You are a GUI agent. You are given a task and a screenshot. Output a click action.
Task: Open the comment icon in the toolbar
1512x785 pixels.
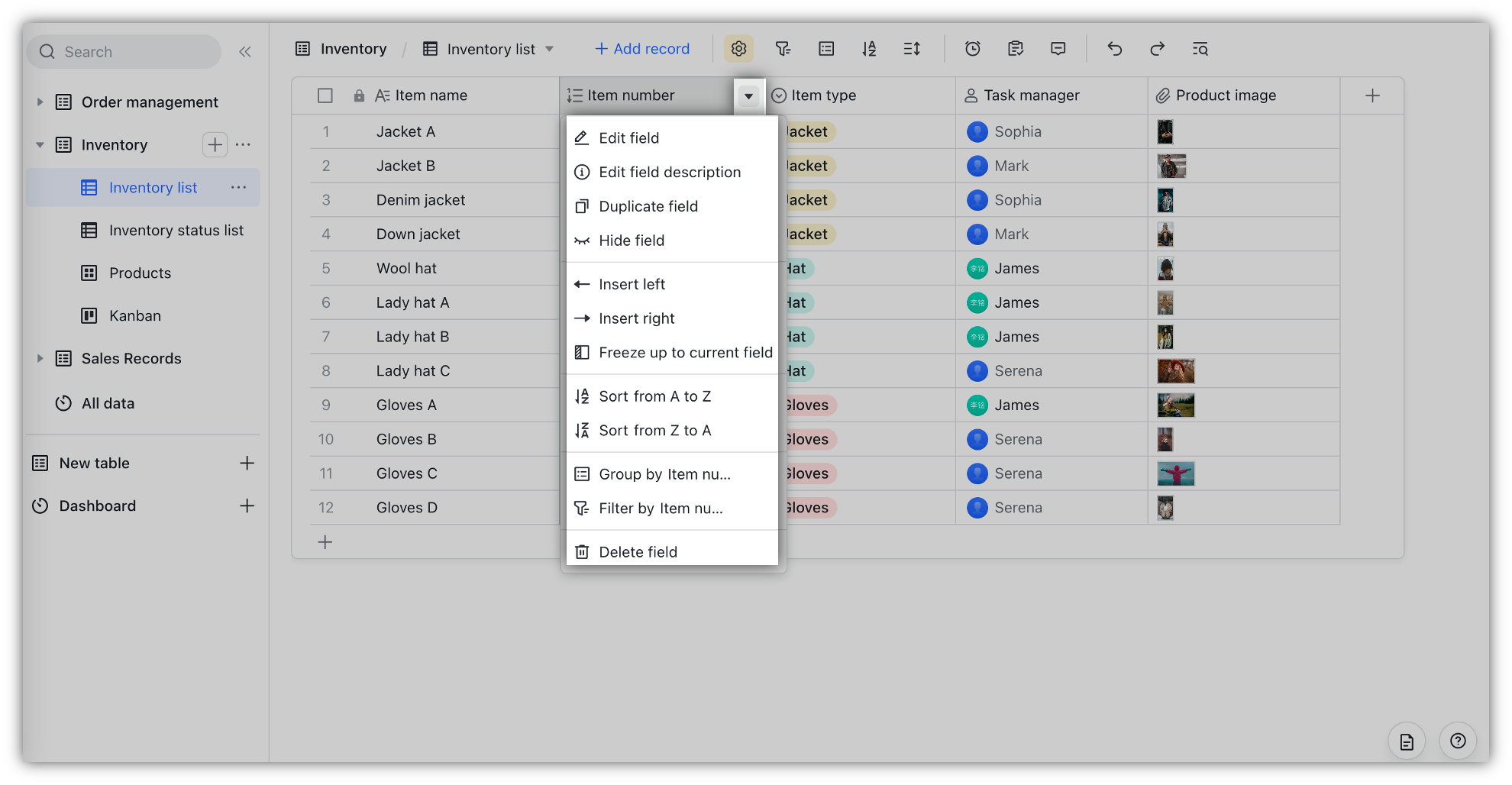[x=1058, y=48]
